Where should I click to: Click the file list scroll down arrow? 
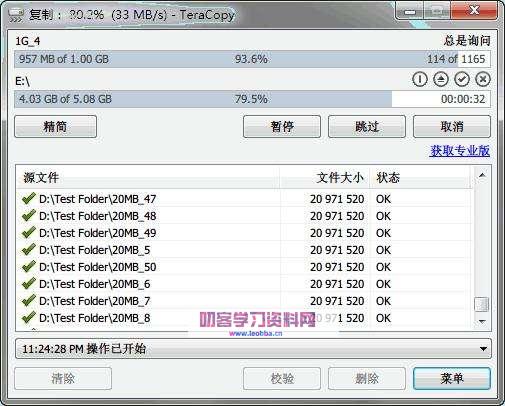[482, 321]
